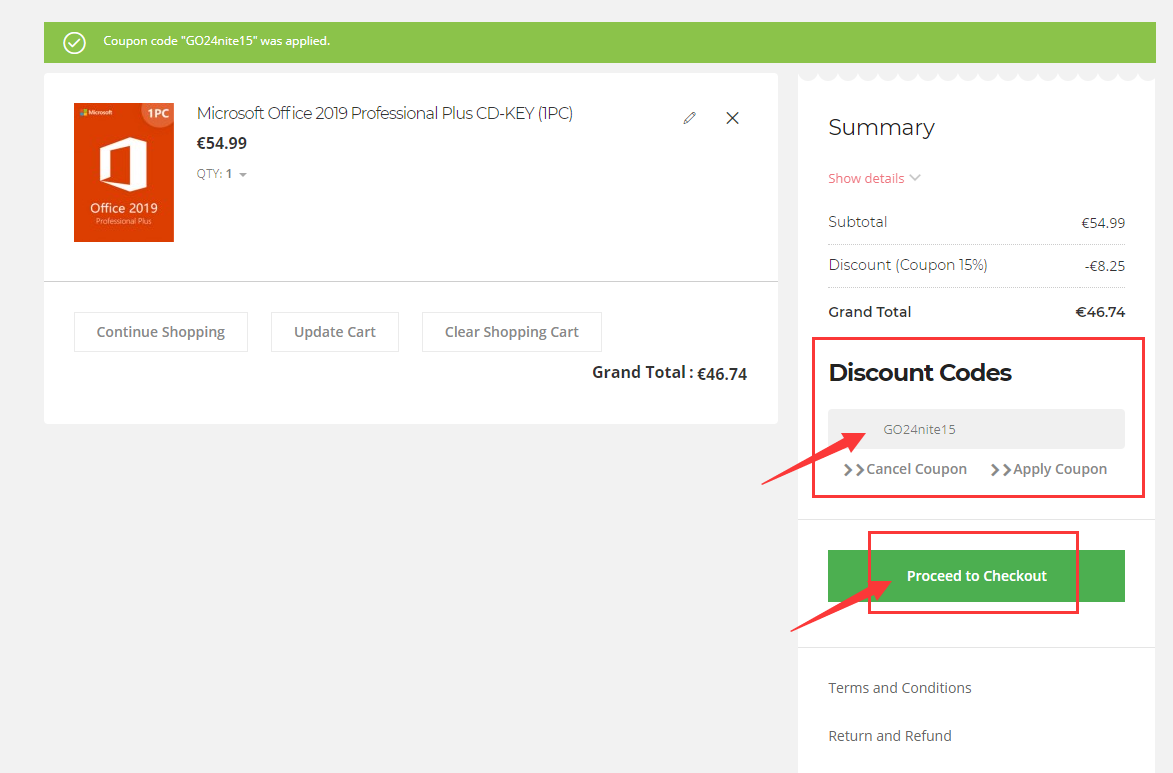Click the success checkmark icon in green banner
Viewport: 1173px width, 773px height.
click(74, 43)
